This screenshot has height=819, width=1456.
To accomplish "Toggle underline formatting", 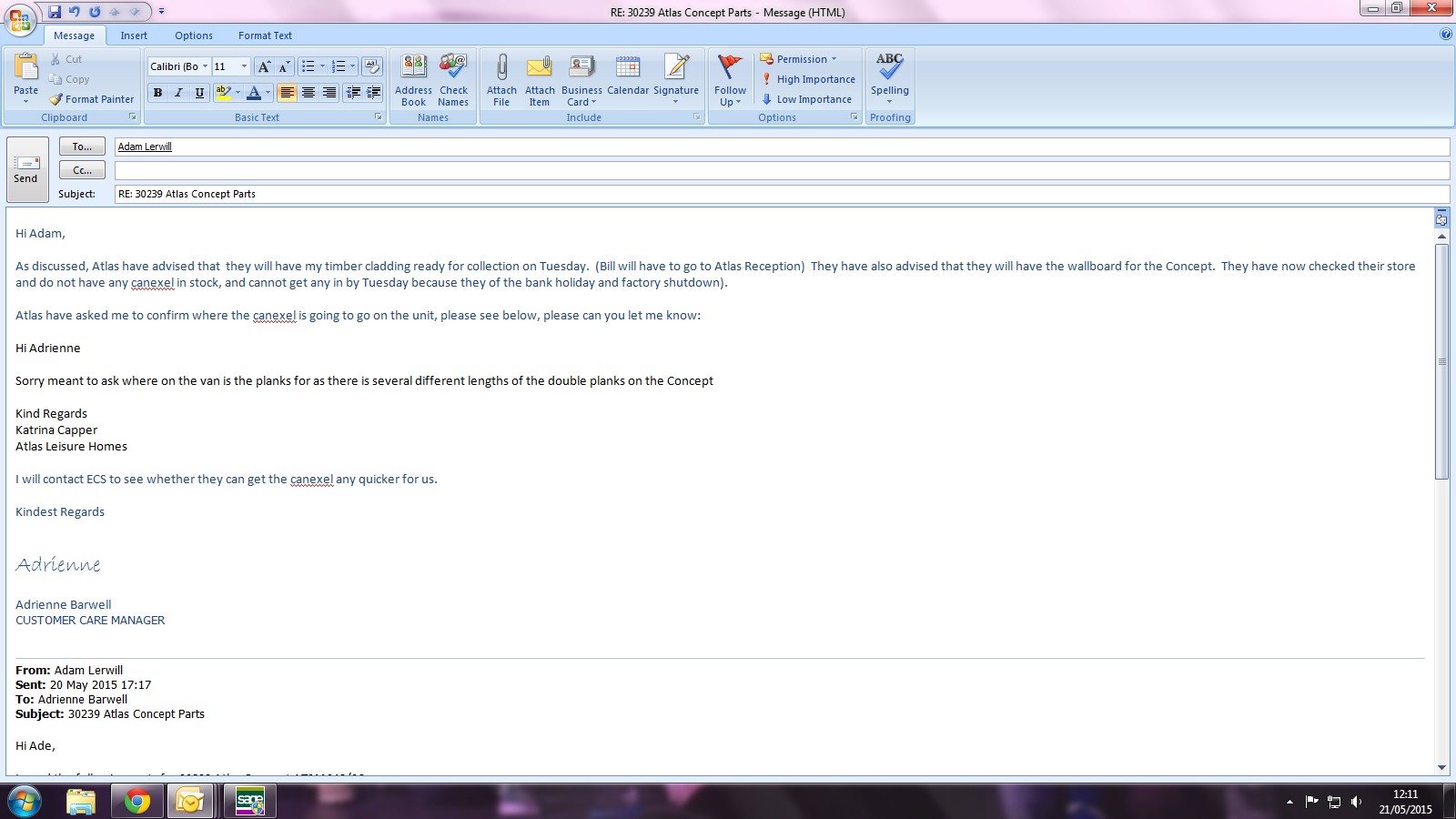I will click(199, 93).
